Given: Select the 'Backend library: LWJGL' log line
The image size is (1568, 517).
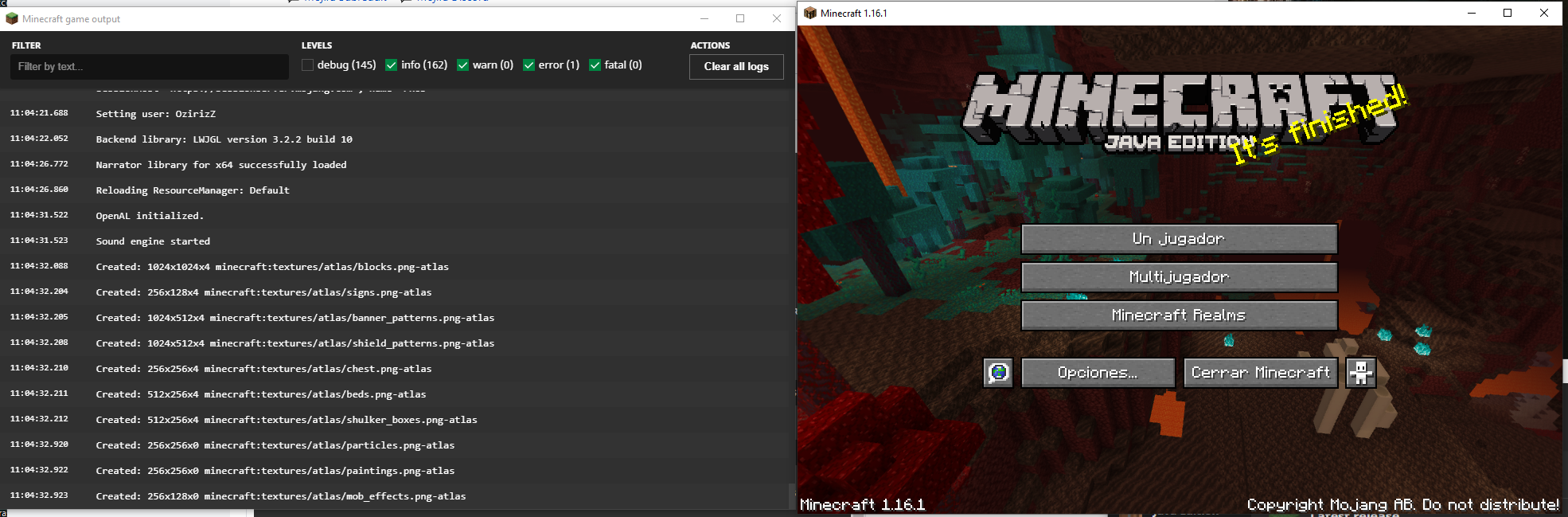Looking at the screenshot, I should pos(395,139).
